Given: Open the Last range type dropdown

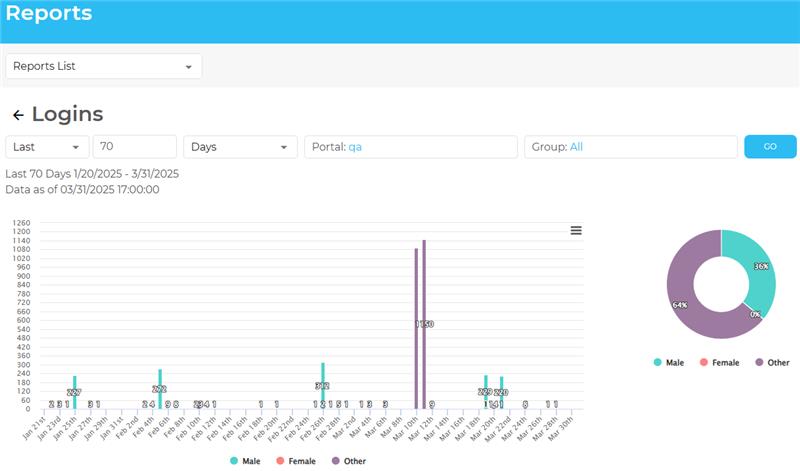Looking at the screenshot, I should pos(47,147).
